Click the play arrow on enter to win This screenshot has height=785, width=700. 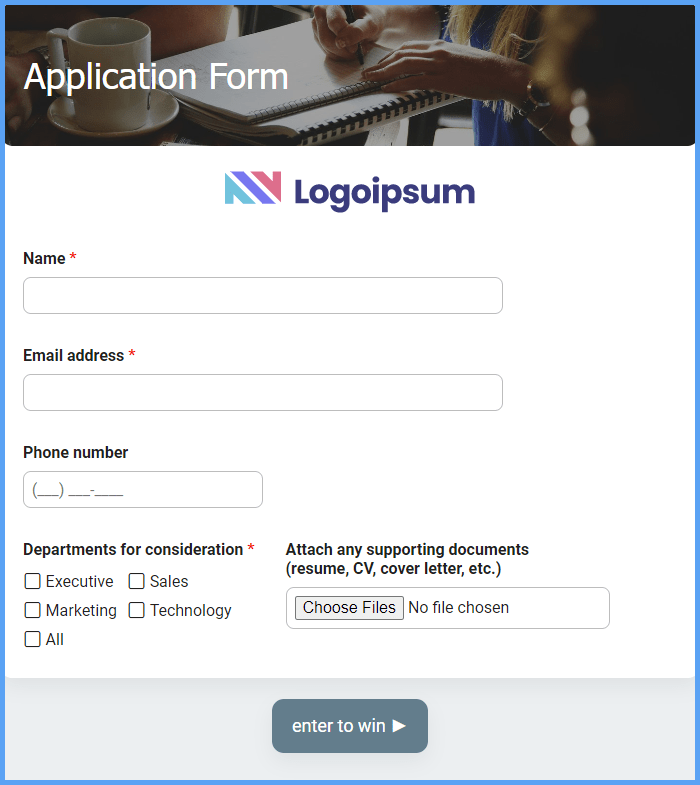399,725
